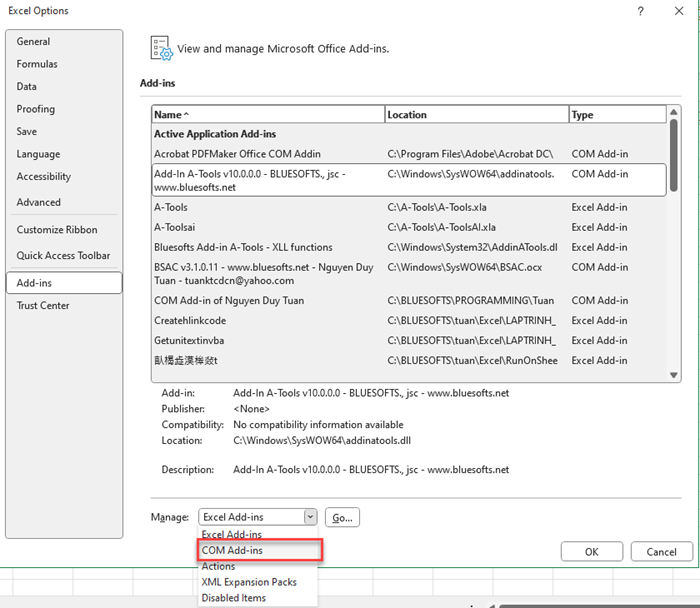Select COM Add-ins from dropdown list
Image resolution: width=700 pixels, height=608 pixels.
click(x=233, y=550)
